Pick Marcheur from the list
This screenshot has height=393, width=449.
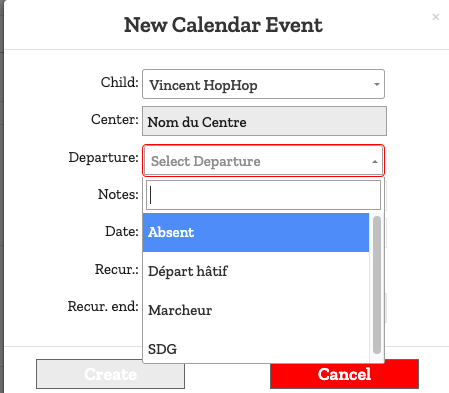point(256,310)
